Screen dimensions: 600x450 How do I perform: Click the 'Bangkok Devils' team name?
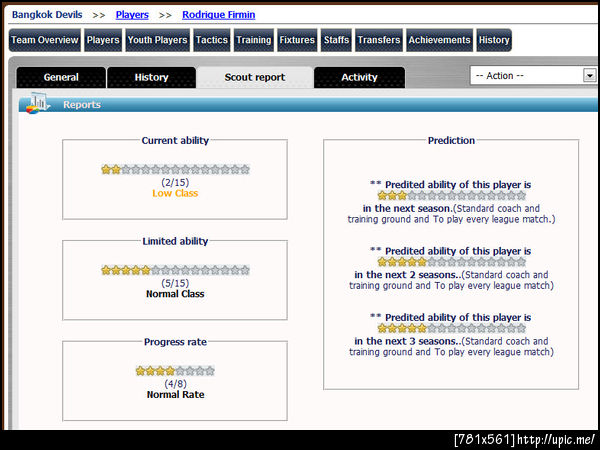47,15
